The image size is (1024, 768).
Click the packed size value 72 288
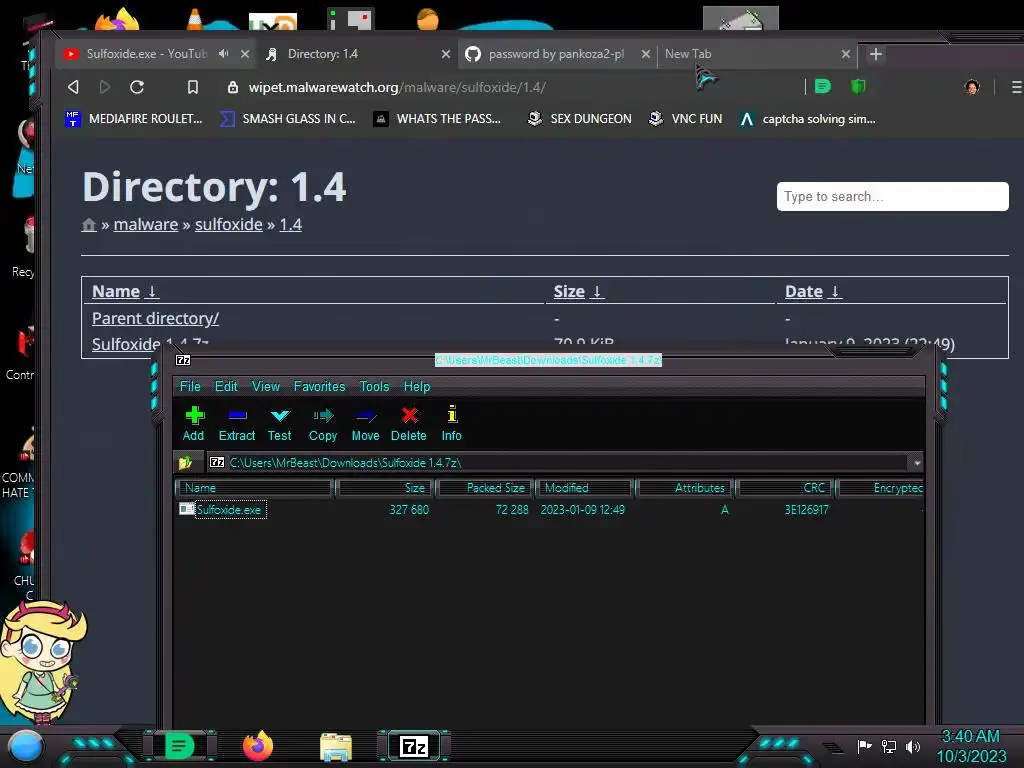(512, 509)
